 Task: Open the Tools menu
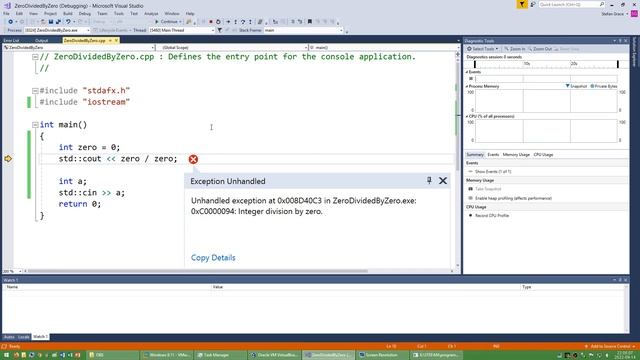tap(119, 13)
